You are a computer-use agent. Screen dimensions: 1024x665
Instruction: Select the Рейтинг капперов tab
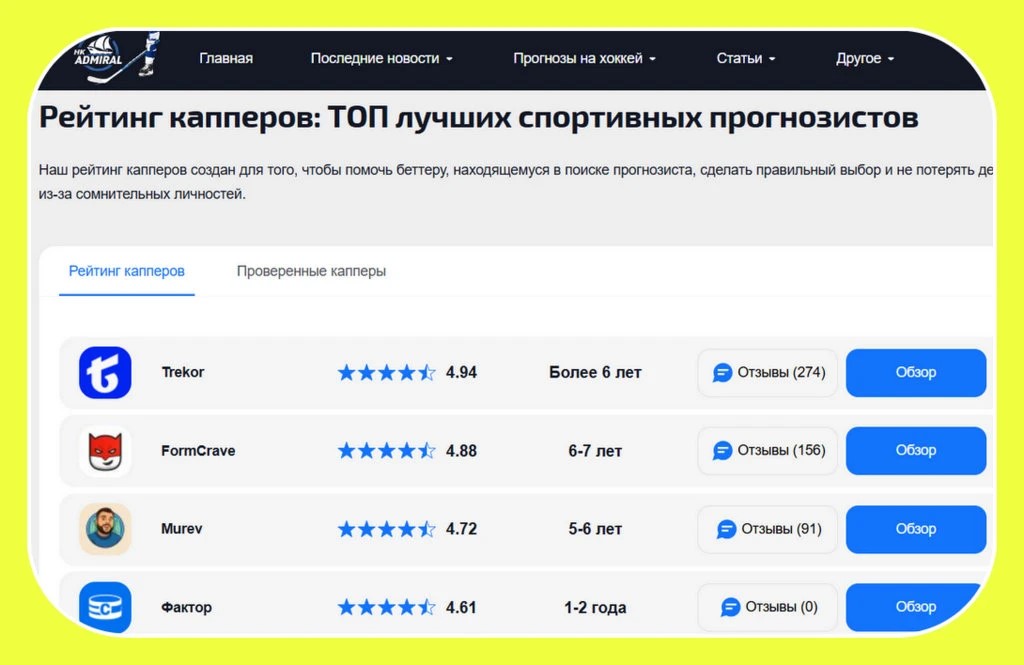click(127, 271)
